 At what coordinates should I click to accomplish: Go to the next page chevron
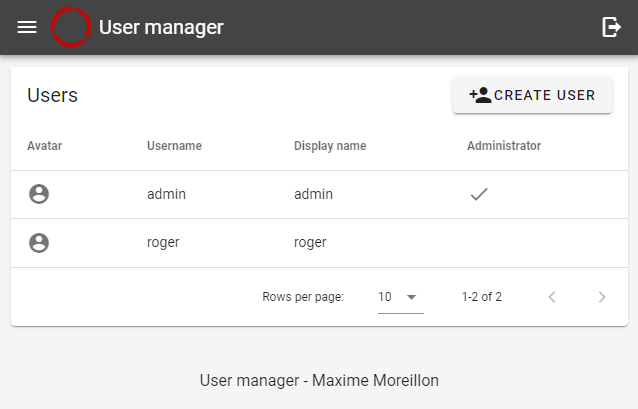click(602, 297)
